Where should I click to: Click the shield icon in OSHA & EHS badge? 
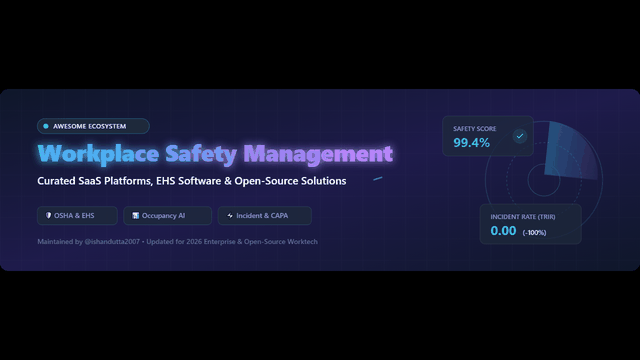click(x=48, y=215)
